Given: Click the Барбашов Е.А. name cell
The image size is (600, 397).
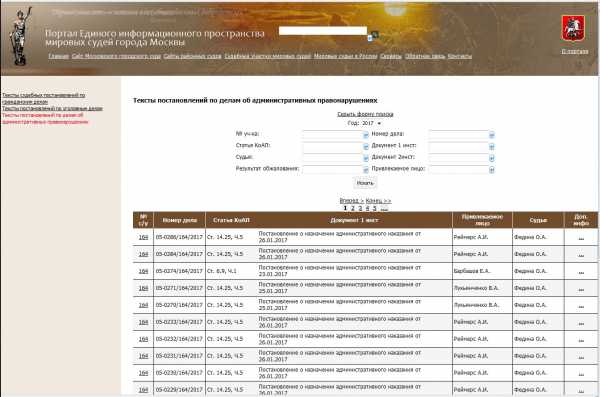Looking at the screenshot, I should [x=472, y=271].
